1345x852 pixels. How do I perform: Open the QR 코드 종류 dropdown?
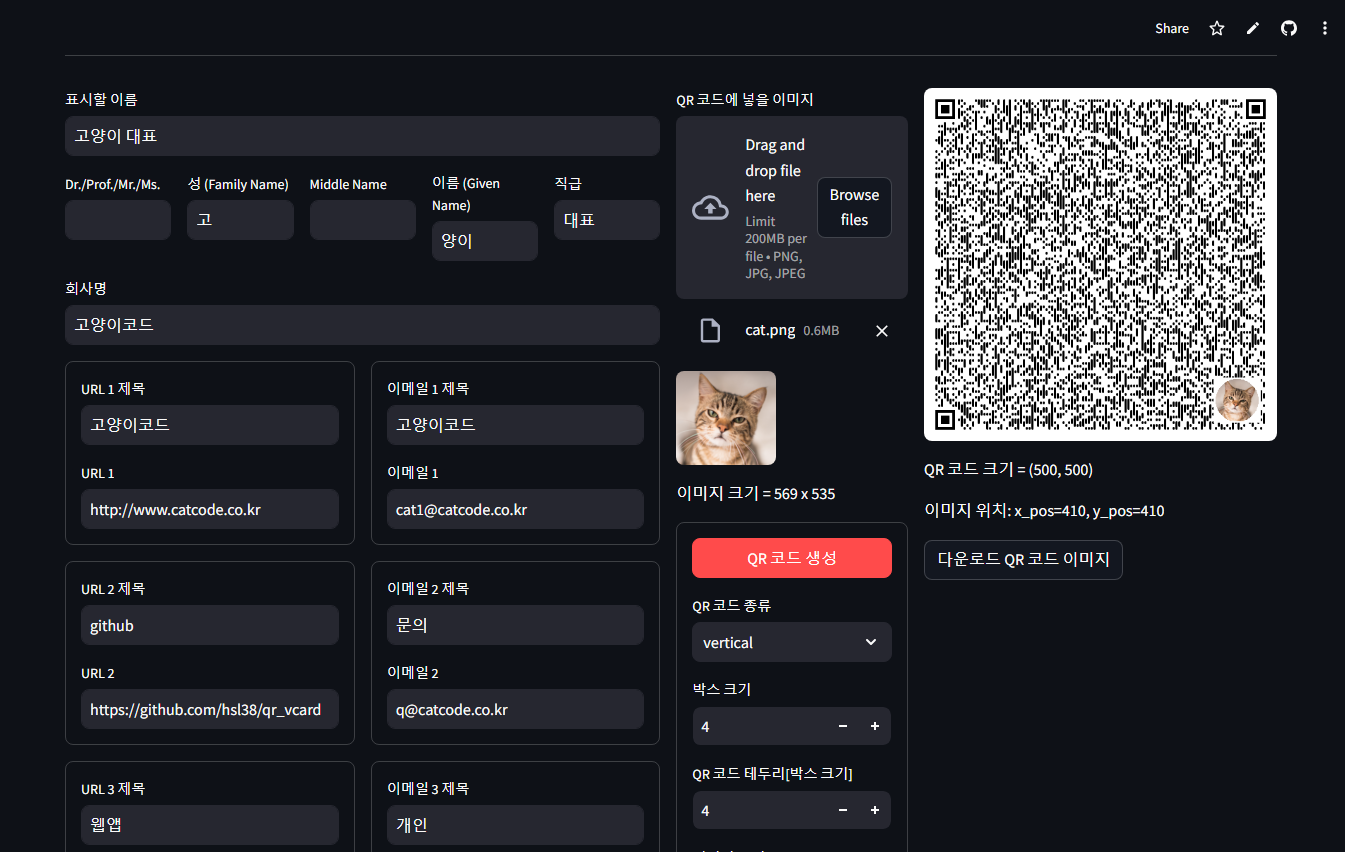[x=792, y=642]
